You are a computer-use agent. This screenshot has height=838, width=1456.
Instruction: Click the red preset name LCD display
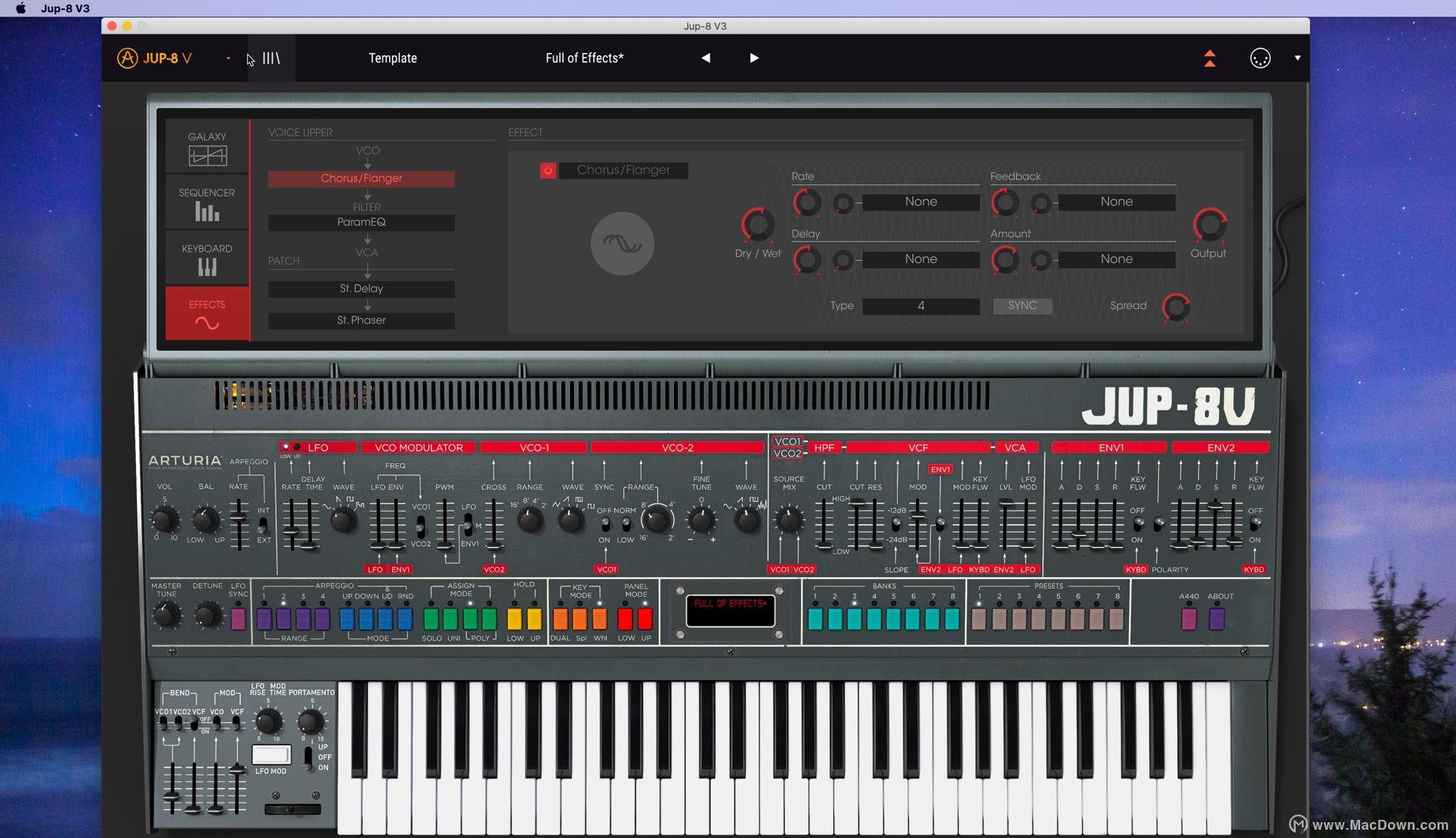click(x=730, y=611)
